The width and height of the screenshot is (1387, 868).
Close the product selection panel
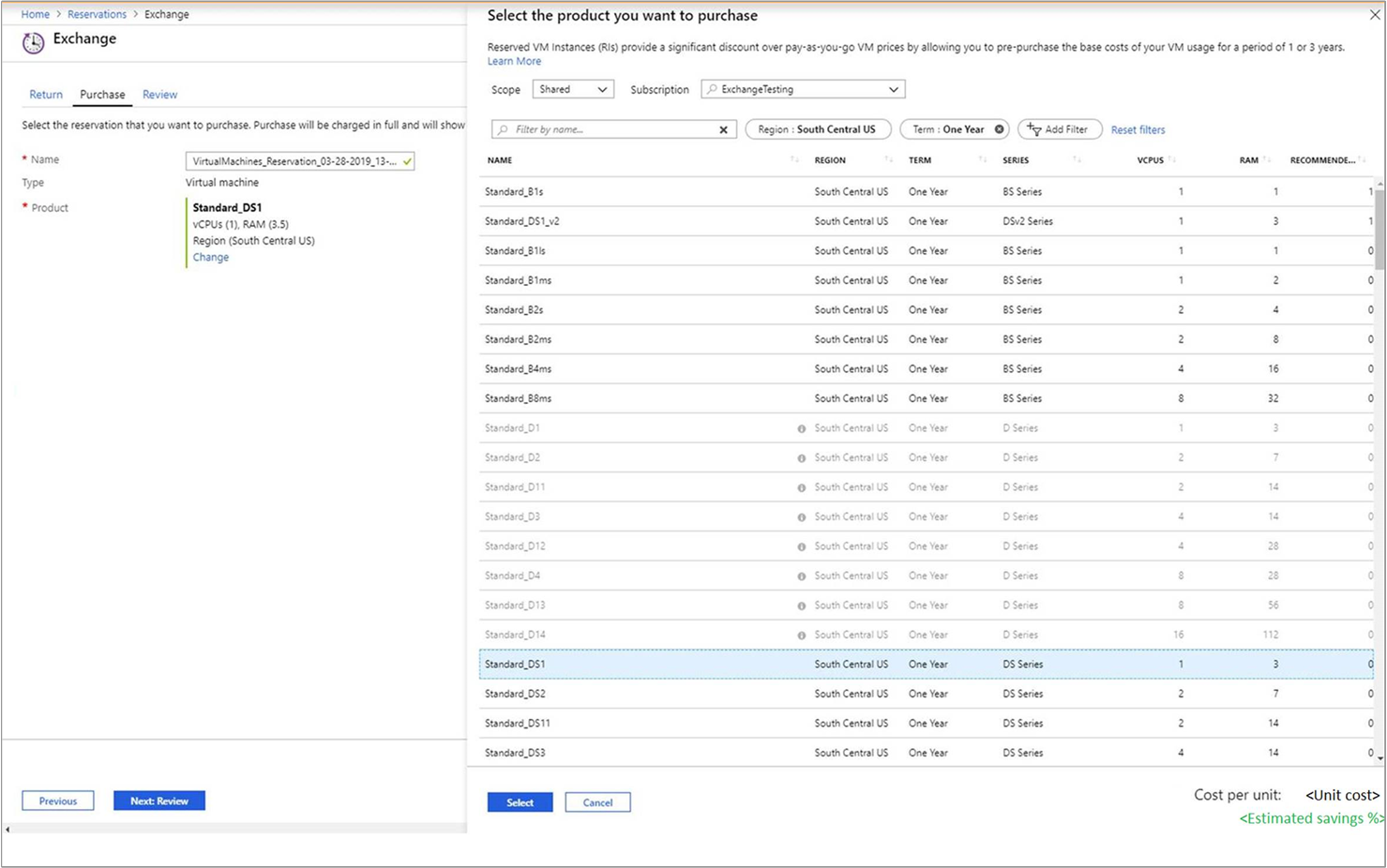coord(1374,15)
